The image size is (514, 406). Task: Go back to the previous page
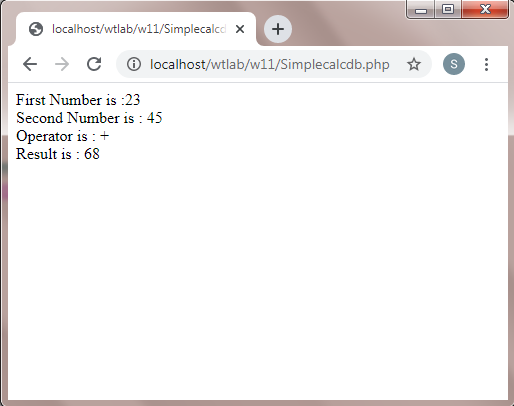click(x=30, y=64)
